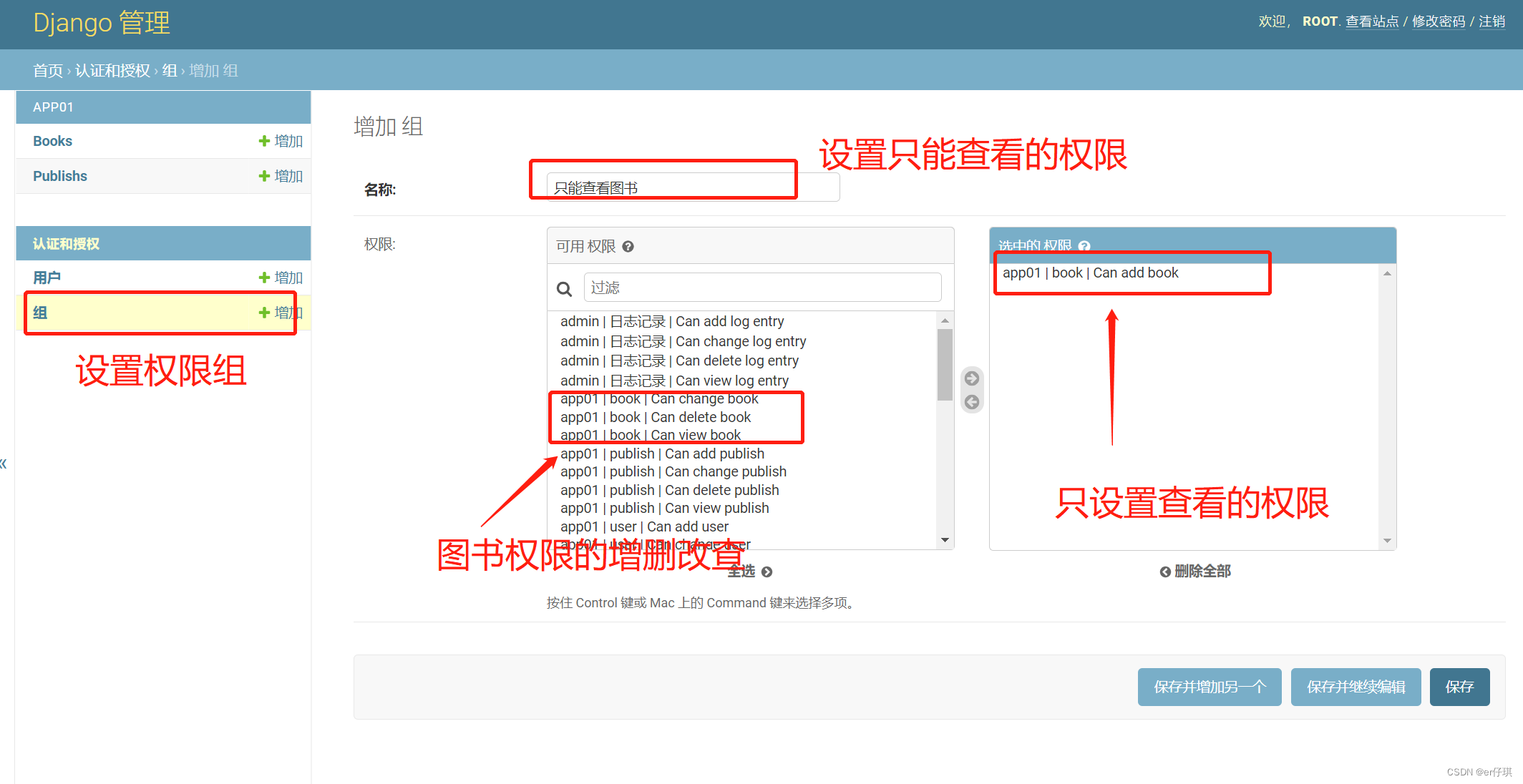The width and height of the screenshot is (1523, 784).
Task: Open the 组 link in the sidebar
Action: [40, 313]
